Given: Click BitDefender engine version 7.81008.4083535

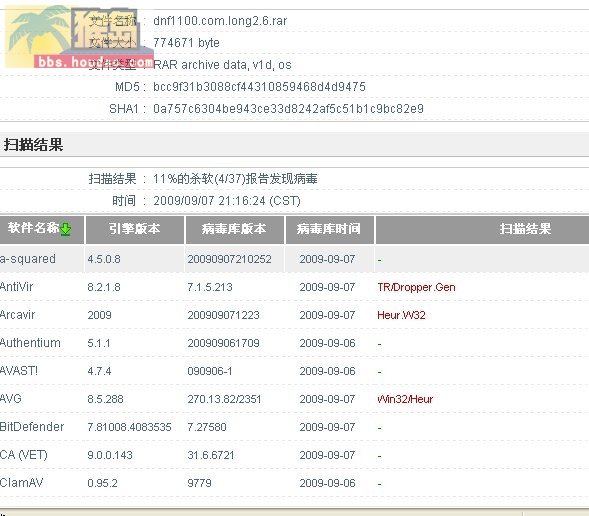Looking at the screenshot, I should [129, 427].
